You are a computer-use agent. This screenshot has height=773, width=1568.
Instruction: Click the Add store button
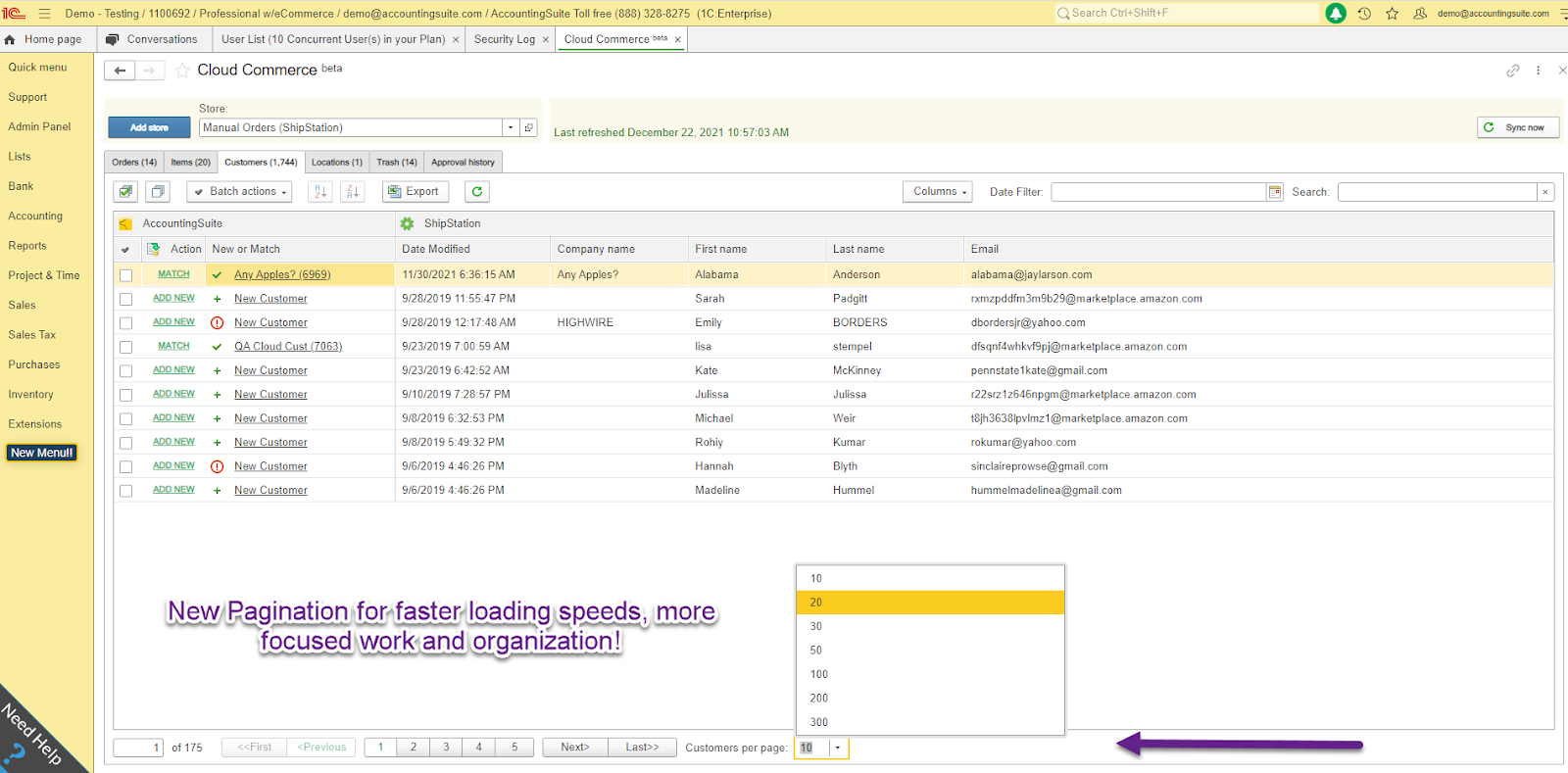tap(149, 127)
